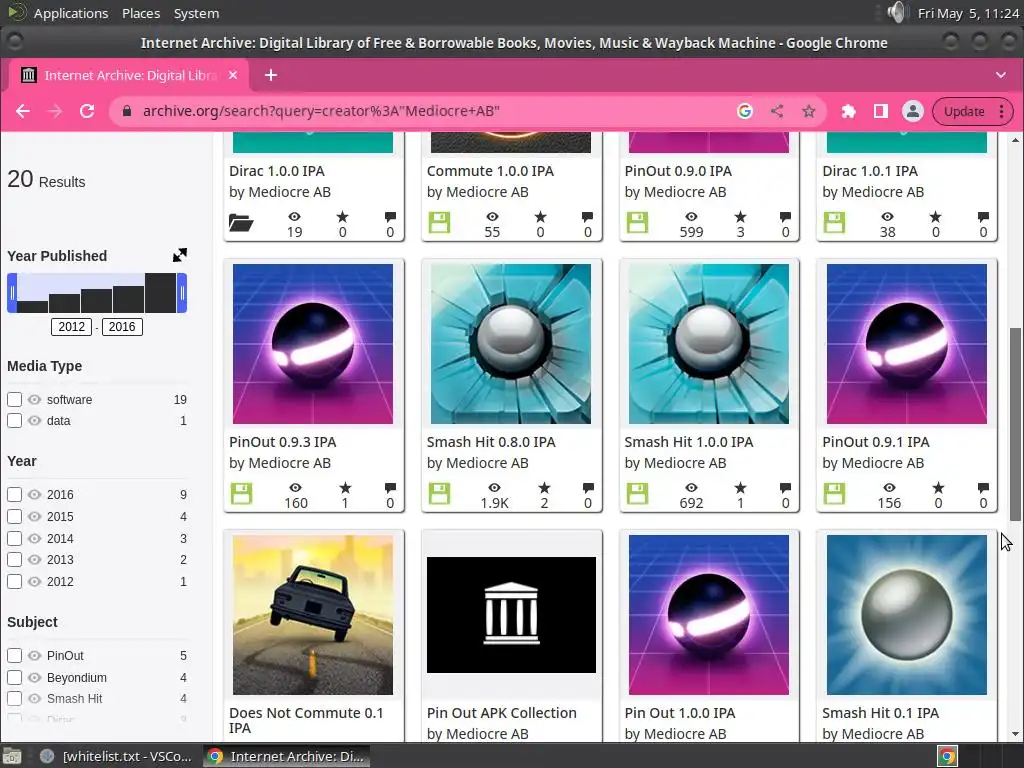Screen dimensions: 1024x768
Task: Click the Chrome icon in the bottom-right tray
Action: click(948, 756)
